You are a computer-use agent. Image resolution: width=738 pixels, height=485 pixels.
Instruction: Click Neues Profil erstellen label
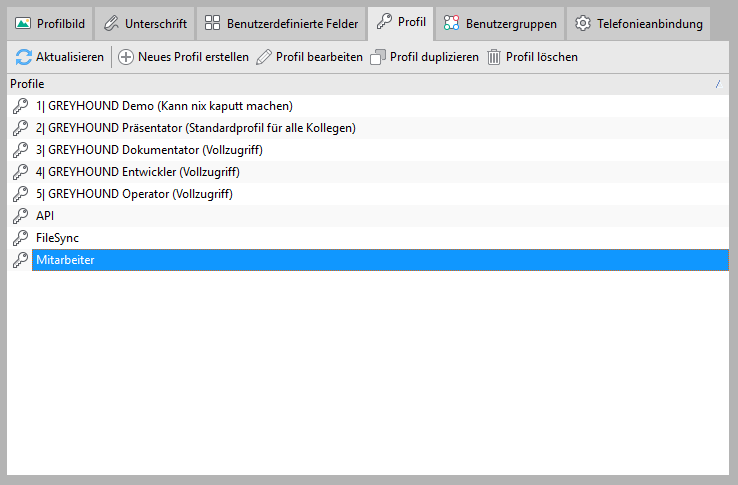pos(193,57)
